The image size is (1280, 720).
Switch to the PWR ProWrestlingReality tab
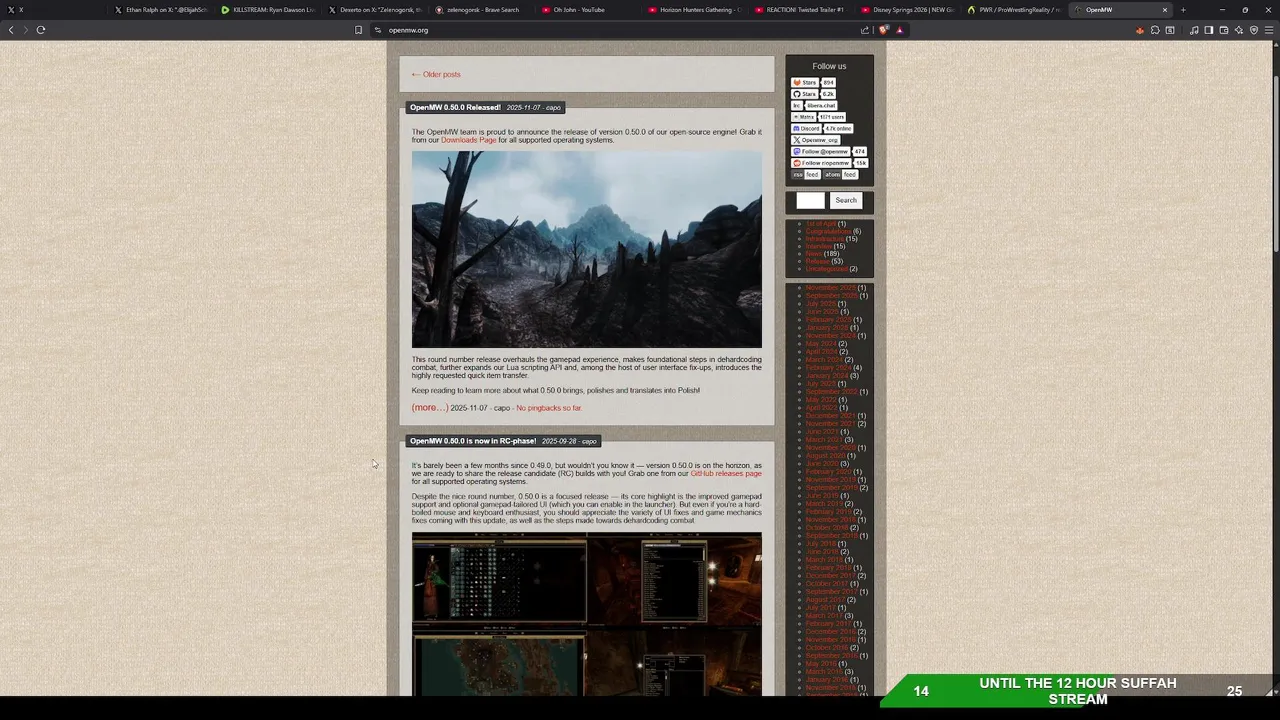1016,10
